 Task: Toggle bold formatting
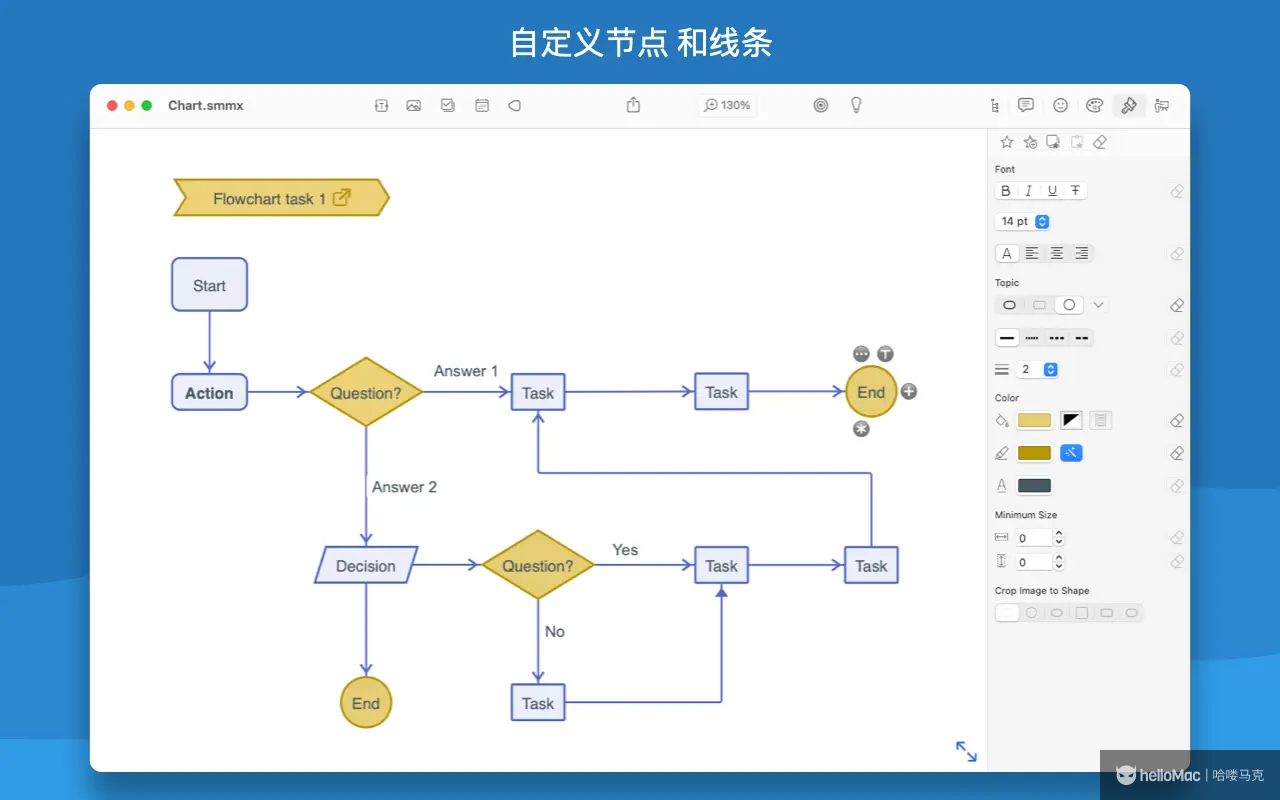[x=1006, y=191]
